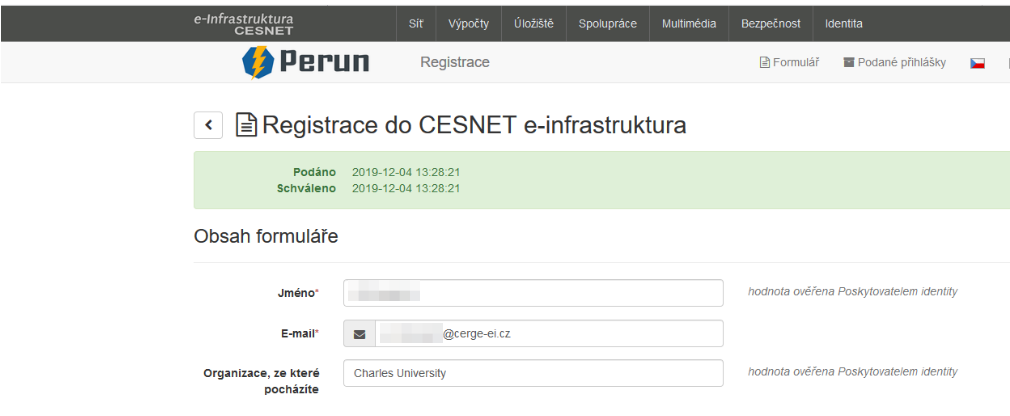The image size is (1010, 416).
Task: Click the Czech flag language icon
Action: click(977, 63)
